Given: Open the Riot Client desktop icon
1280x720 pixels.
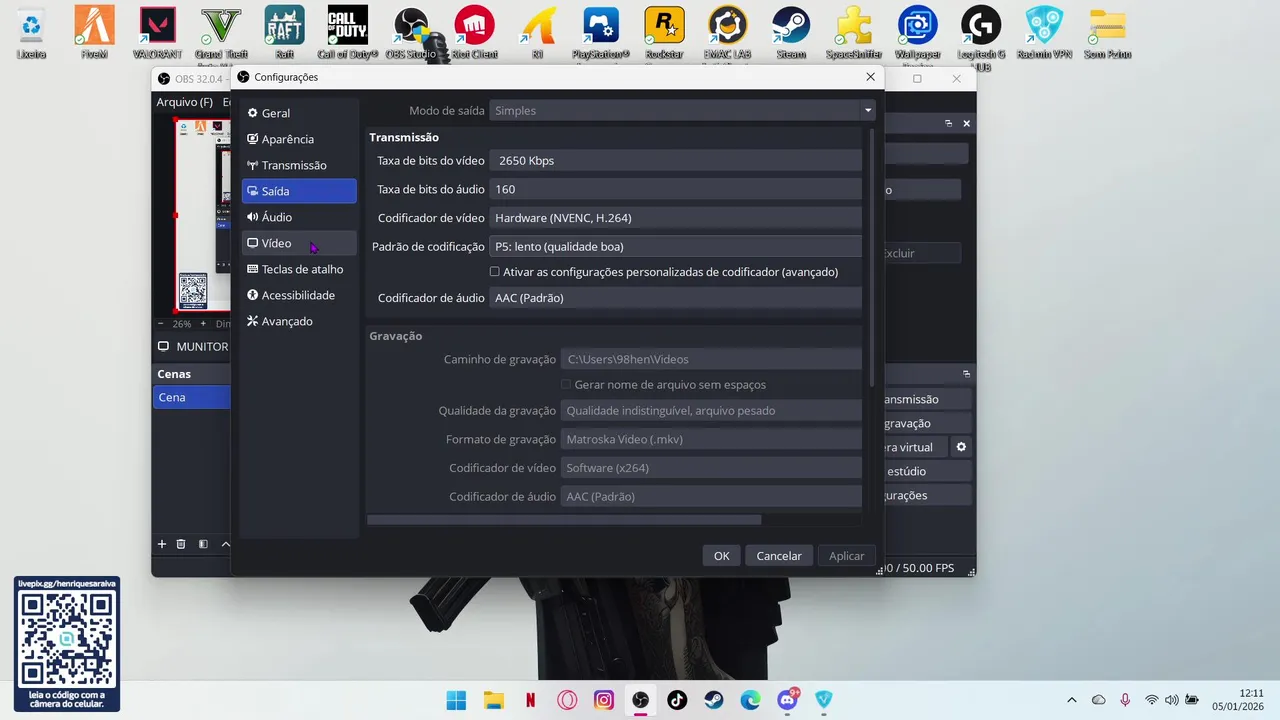Looking at the screenshot, I should pyautogui.click(x=474, y=33).
